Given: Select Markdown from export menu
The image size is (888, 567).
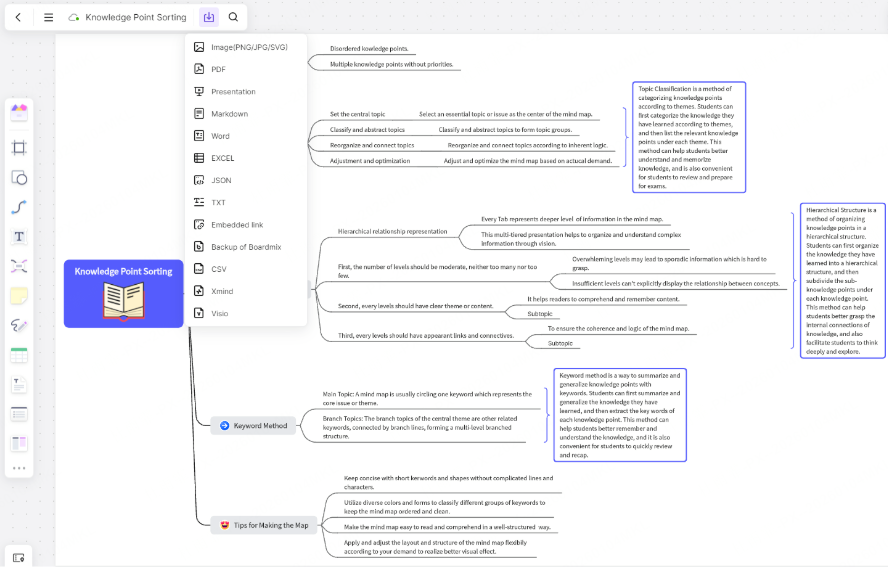Looking at the screenshot, I should [x=229, y=114].
